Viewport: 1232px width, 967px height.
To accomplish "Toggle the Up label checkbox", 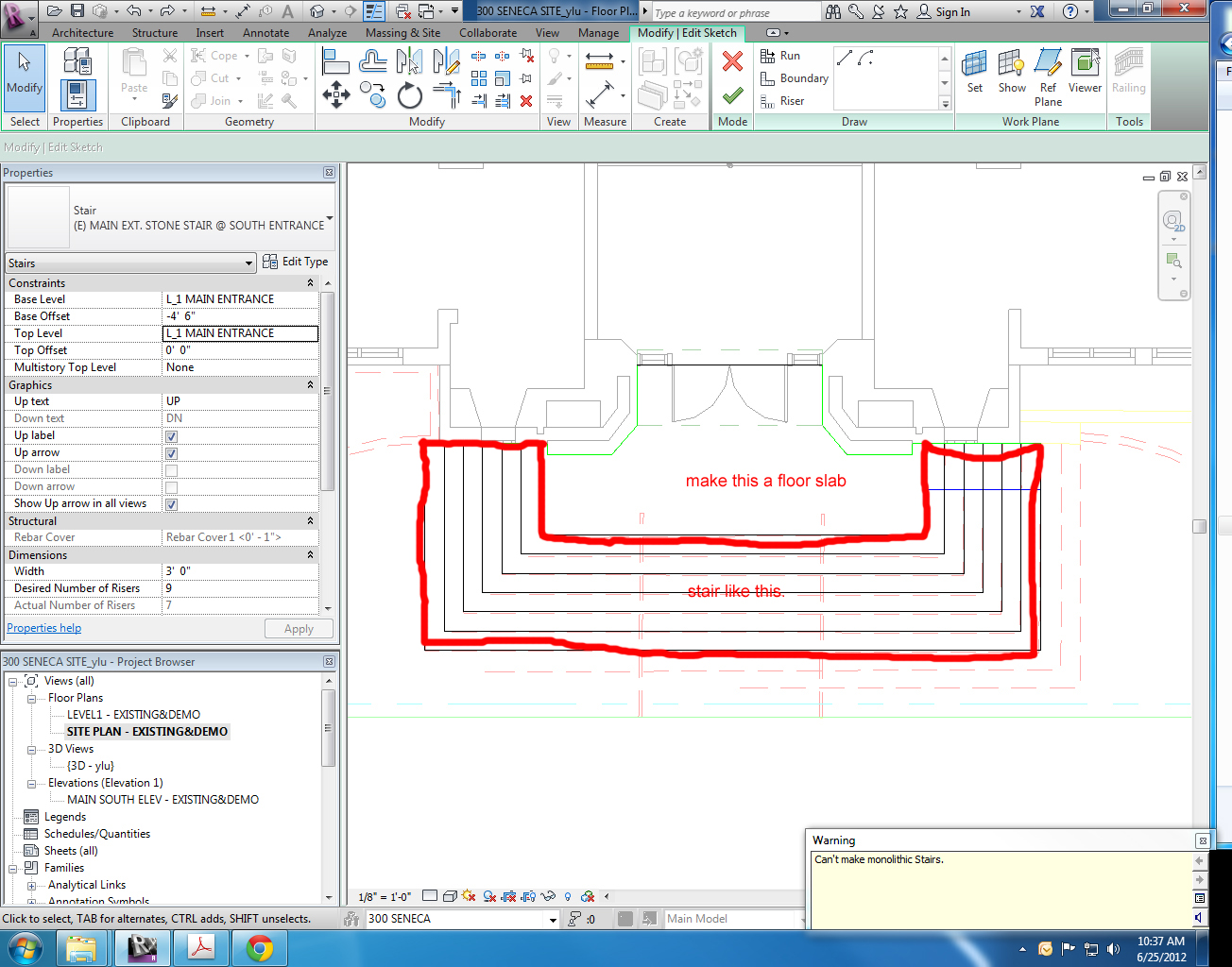I will tap(171, 436).
